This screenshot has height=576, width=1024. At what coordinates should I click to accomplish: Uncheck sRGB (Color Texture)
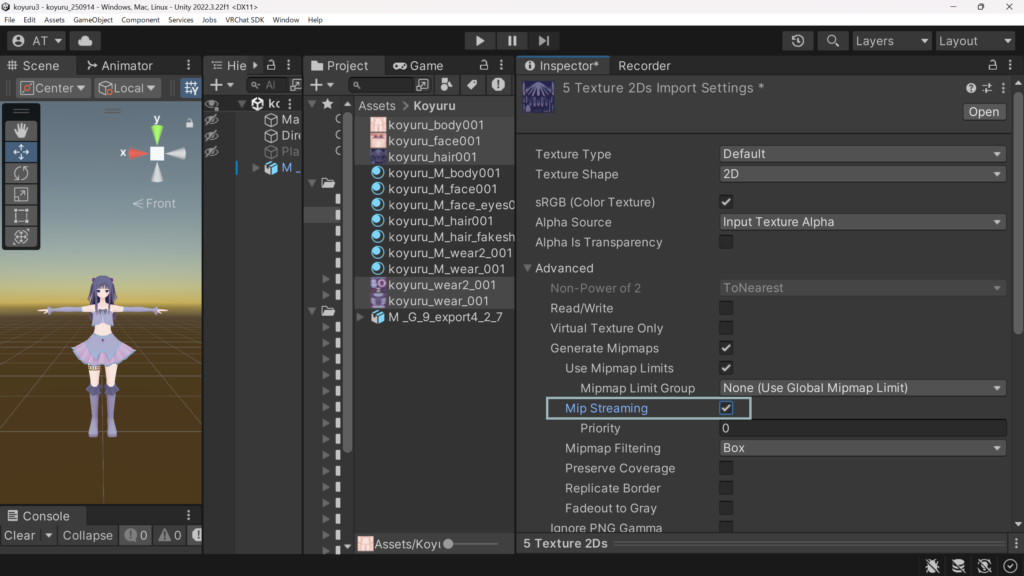pyautogui.click(x=726, y=202)
